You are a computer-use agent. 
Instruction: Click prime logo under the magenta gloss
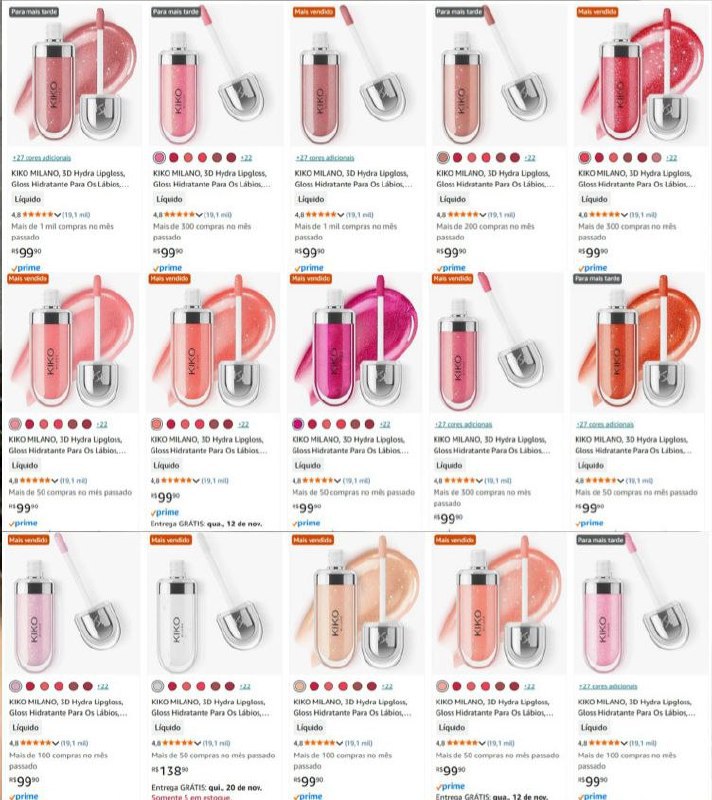click(x=307, y=523)
